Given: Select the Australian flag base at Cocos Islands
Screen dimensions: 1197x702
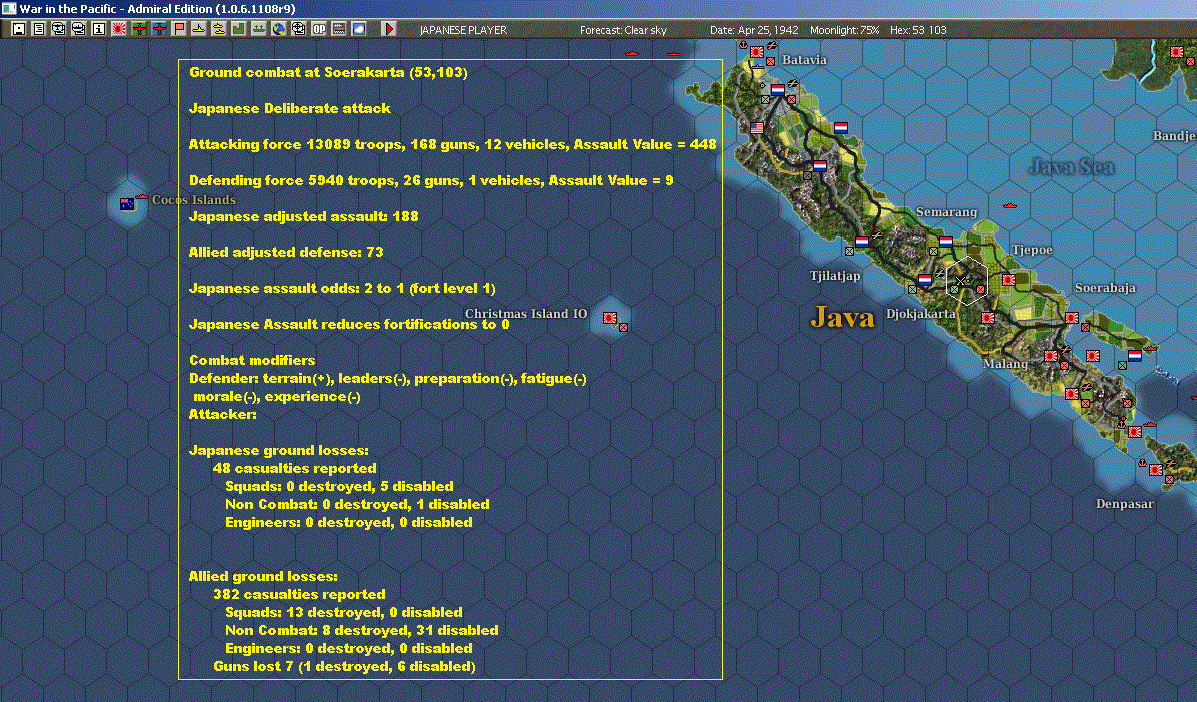Looking at the screenshot, I should [127, 204].
